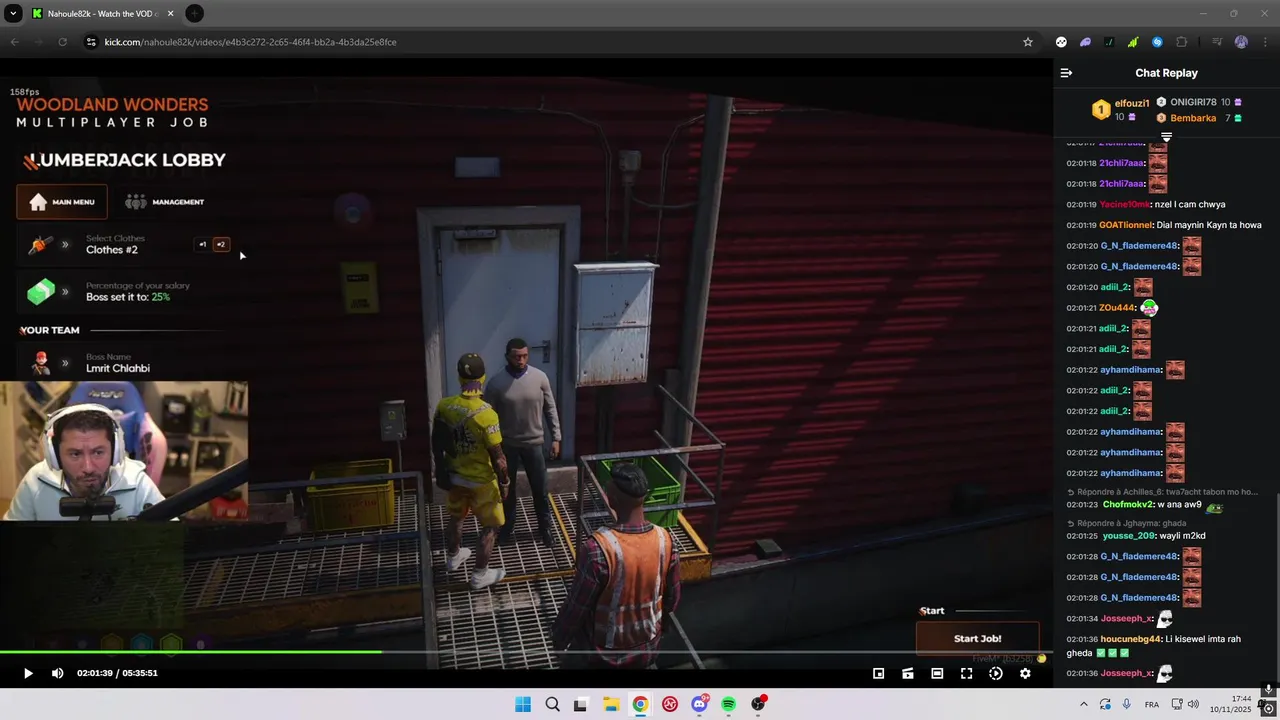Open elfouzi1's leaderboard entry
The width and height of the screenshot is (1280, 720).
(1119, 110)
